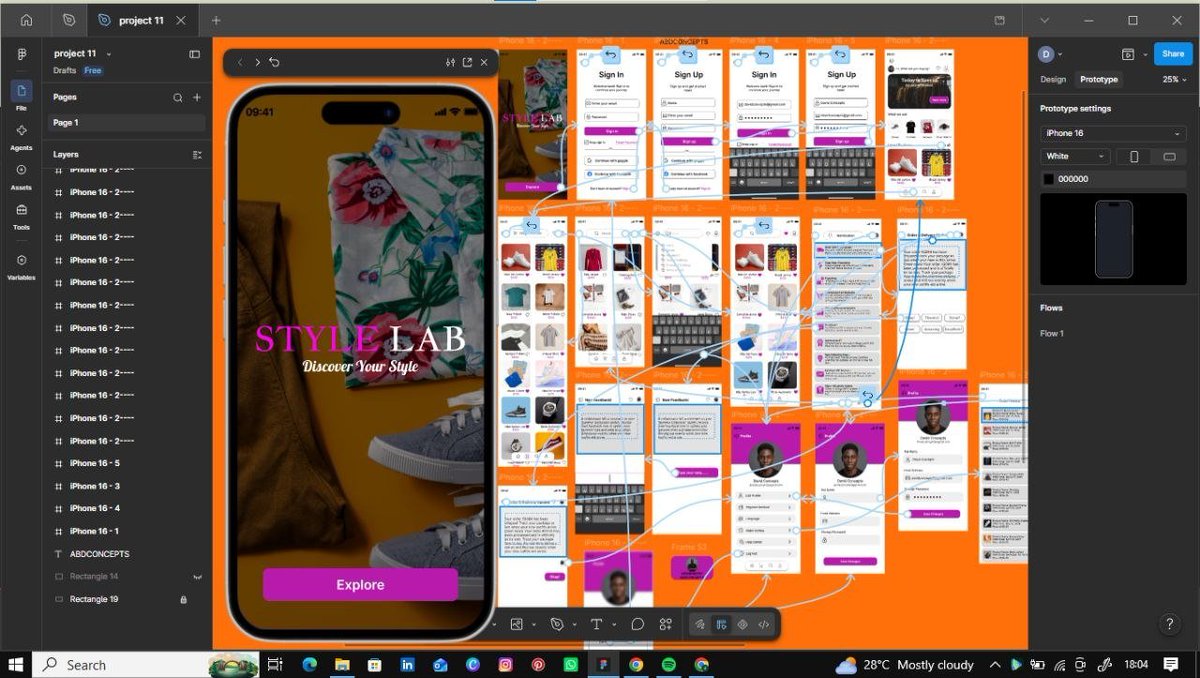Click the device preview thumbnail

[1113, 239]
